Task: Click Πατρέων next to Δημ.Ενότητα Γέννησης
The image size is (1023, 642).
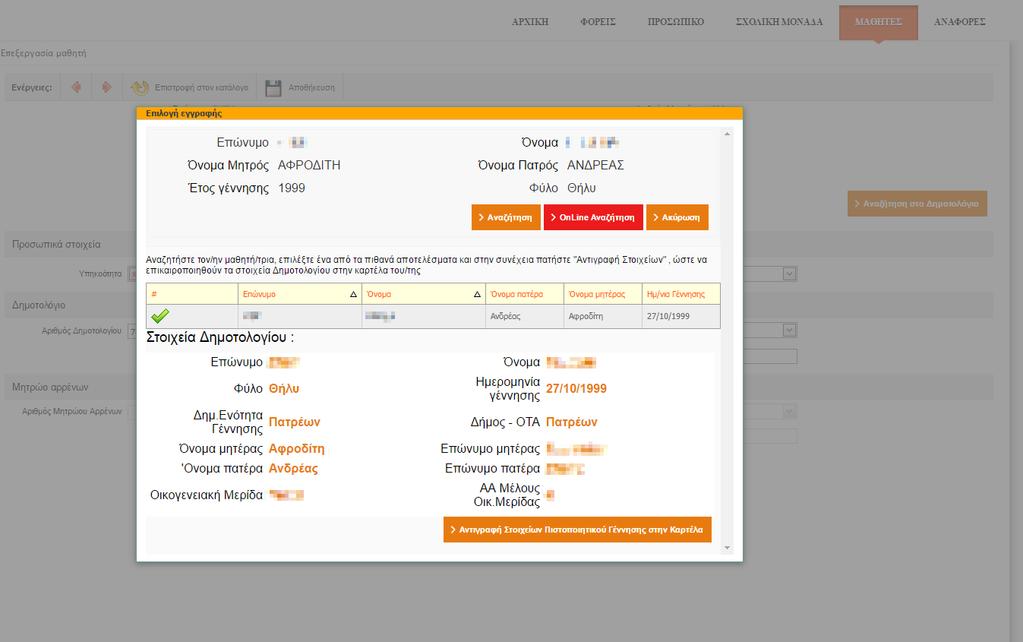Action: [294, 422]
